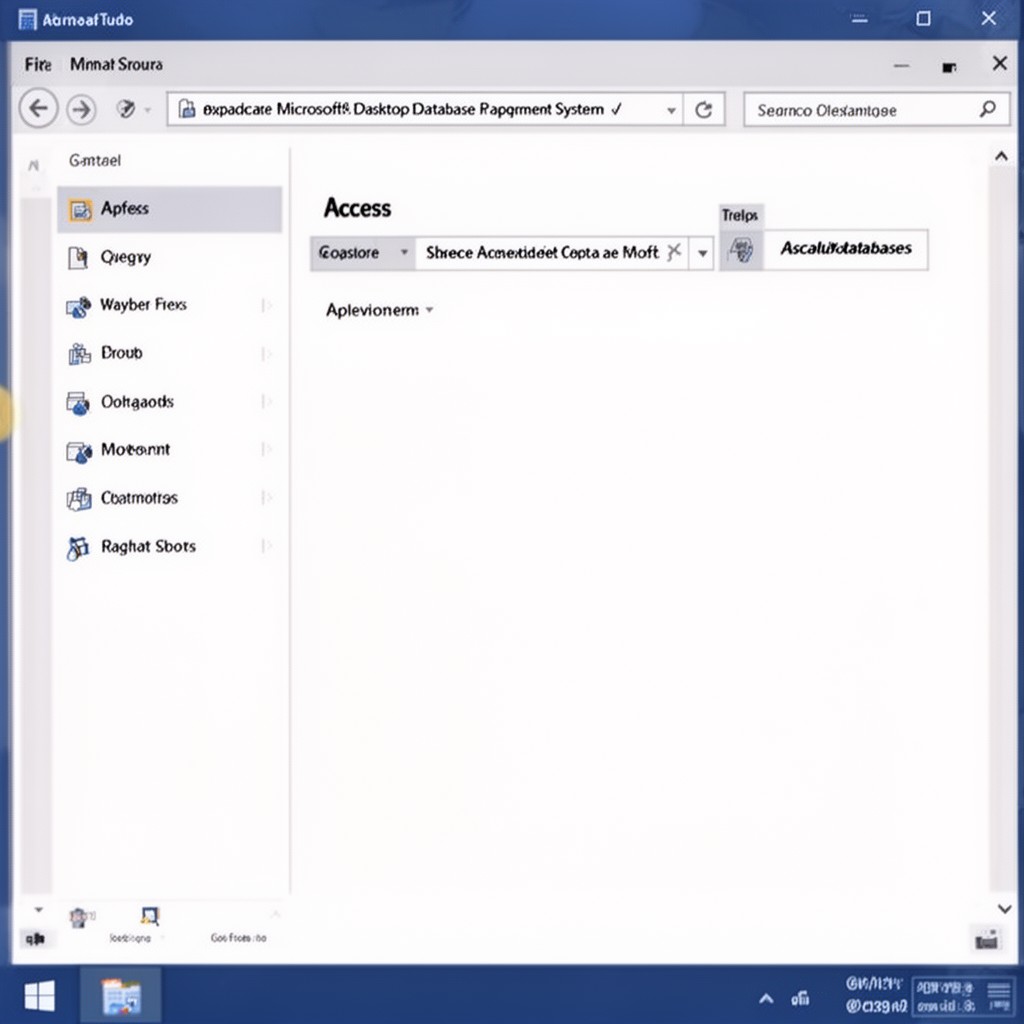Click the bottom-left status icon
This screenshot has height=1024, width=1024.
point(35,939)
